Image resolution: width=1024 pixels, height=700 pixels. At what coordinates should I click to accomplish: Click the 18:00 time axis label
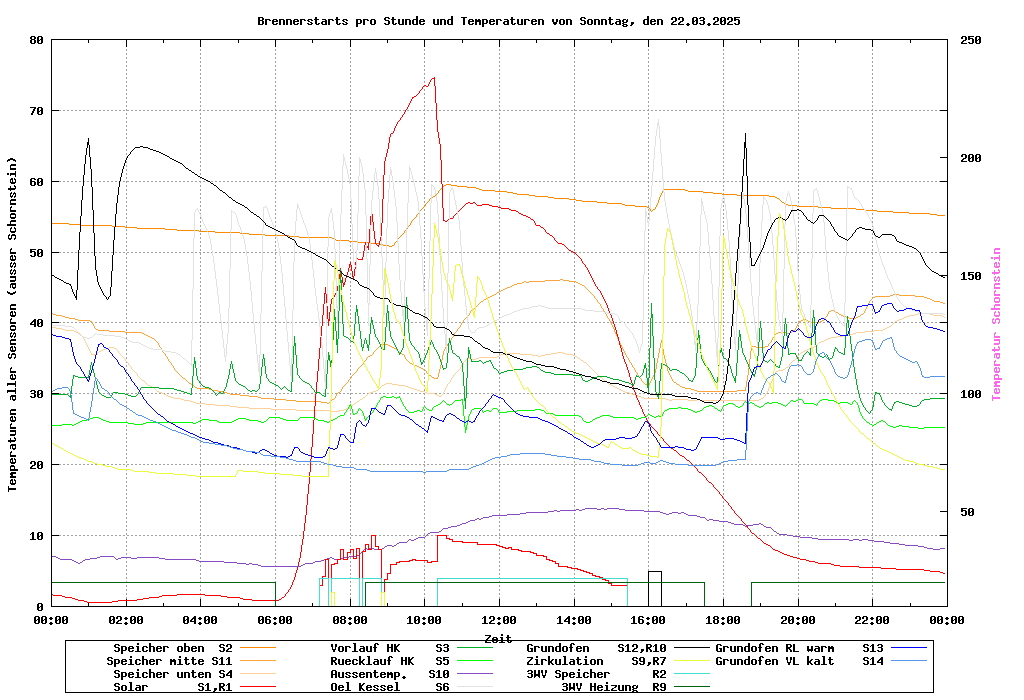(x=722, y=620)
